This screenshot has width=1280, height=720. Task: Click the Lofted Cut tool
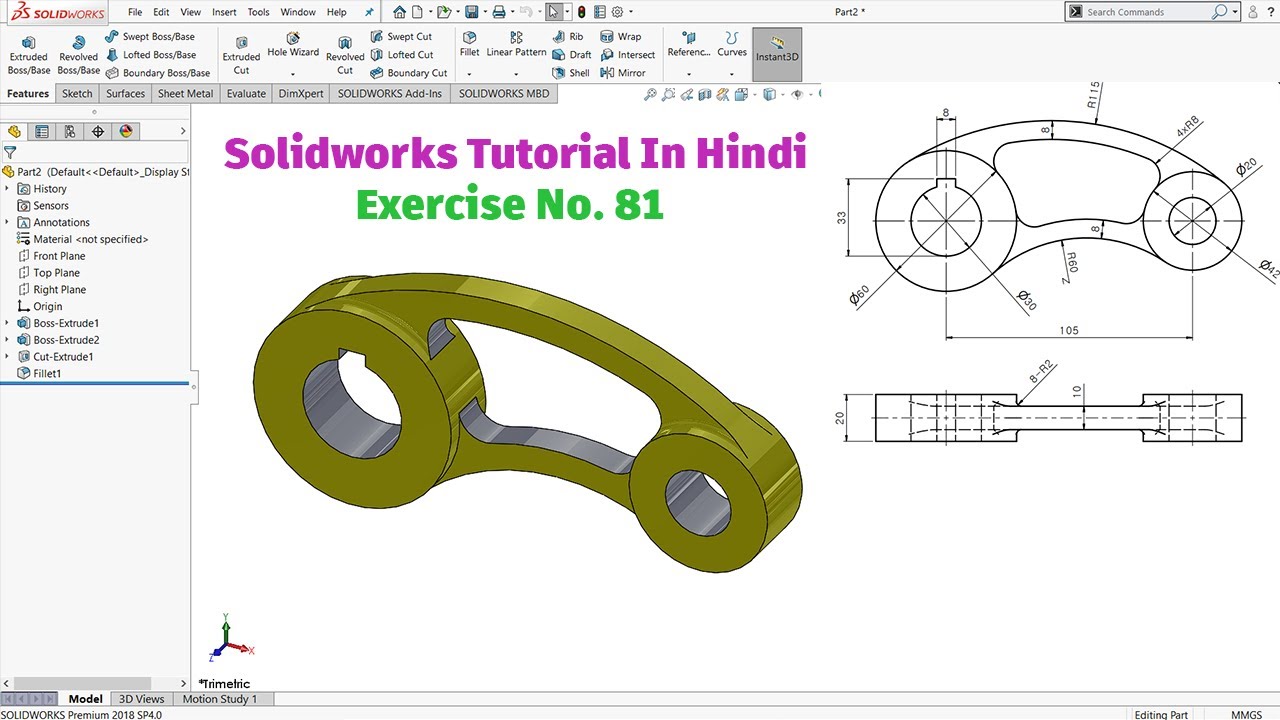coord(401,55)
